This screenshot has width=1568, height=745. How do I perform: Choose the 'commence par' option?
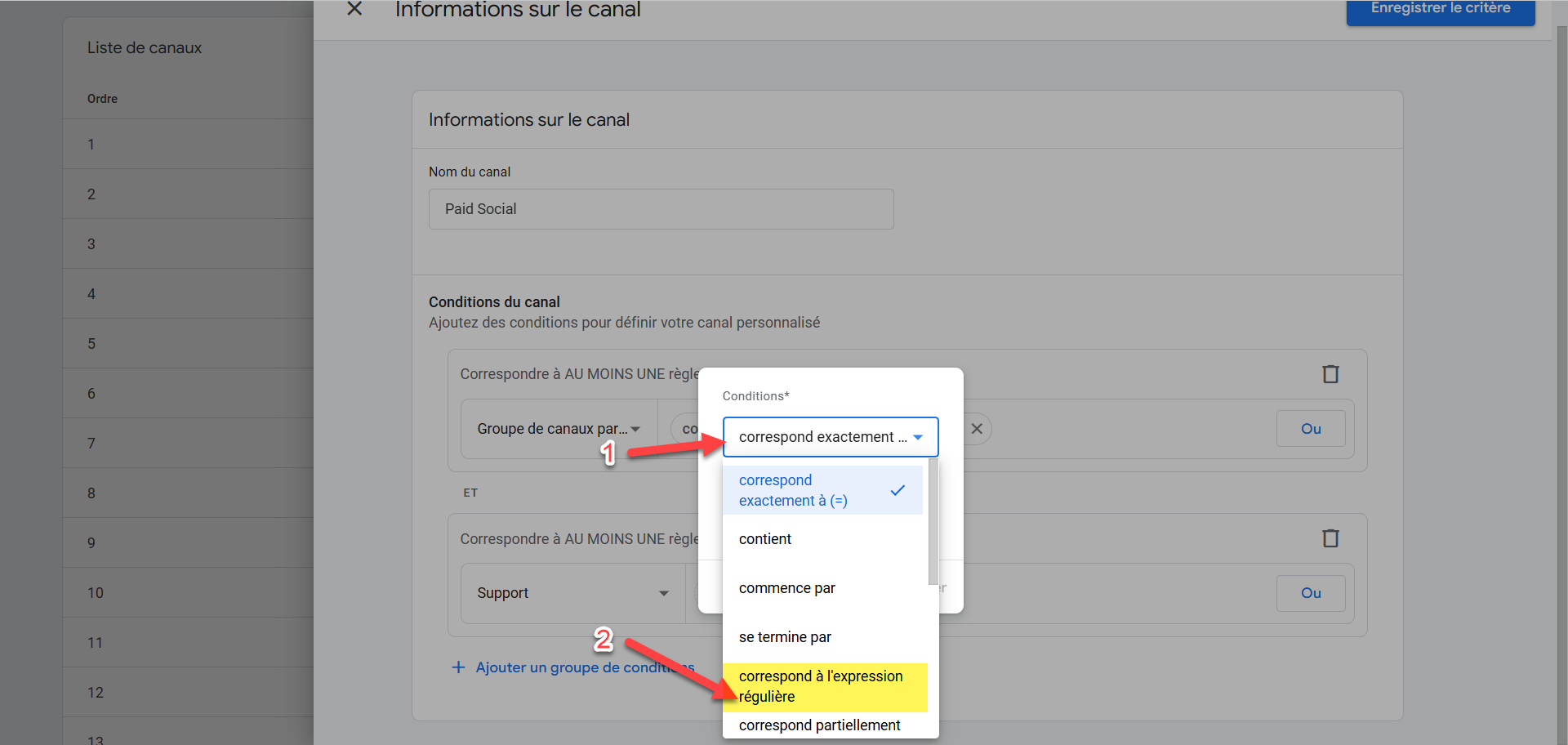pyautogui.click(x=786, y=588)
